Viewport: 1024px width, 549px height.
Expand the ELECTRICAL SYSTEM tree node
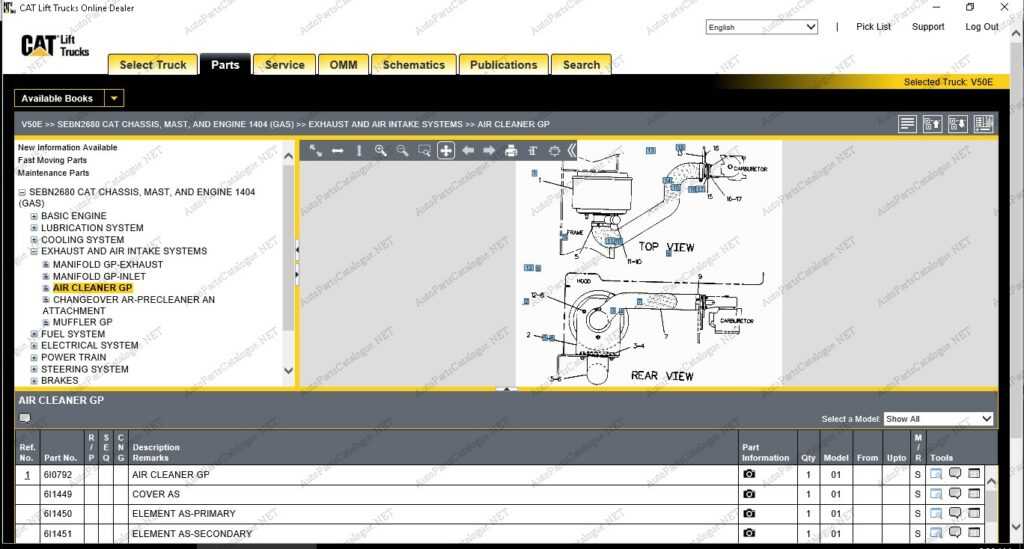(34, 346)
